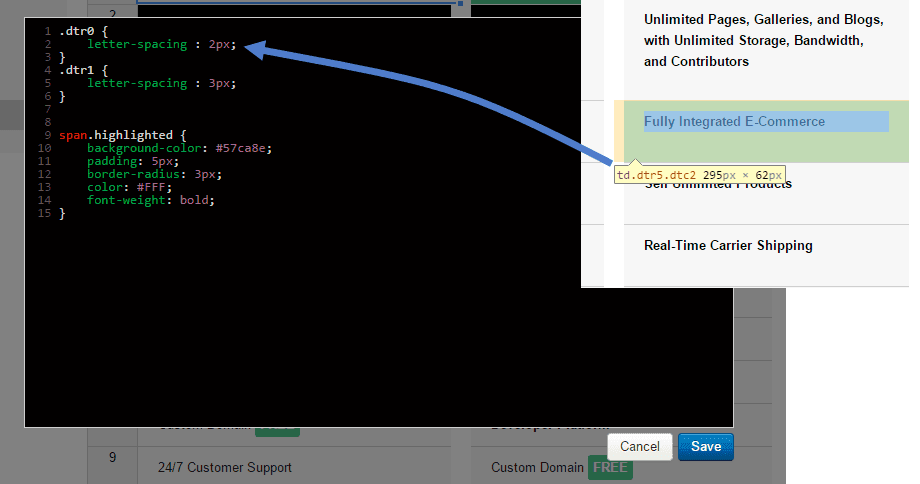This screenshot has height=484, width=920.
Task: Click the Save button
Action: (x=705, y=446)
